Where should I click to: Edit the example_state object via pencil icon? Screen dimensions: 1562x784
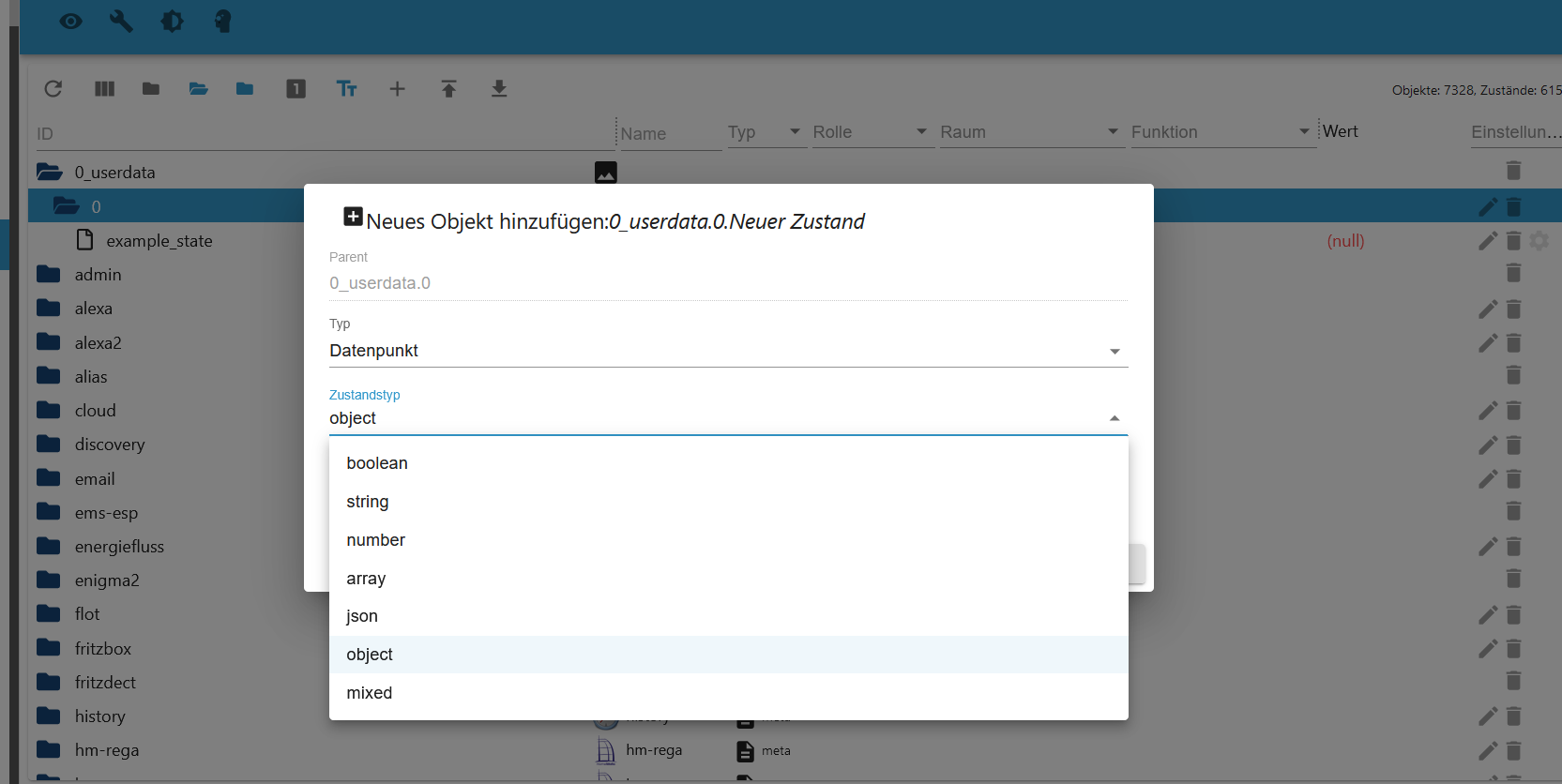tap(1488, 241)
